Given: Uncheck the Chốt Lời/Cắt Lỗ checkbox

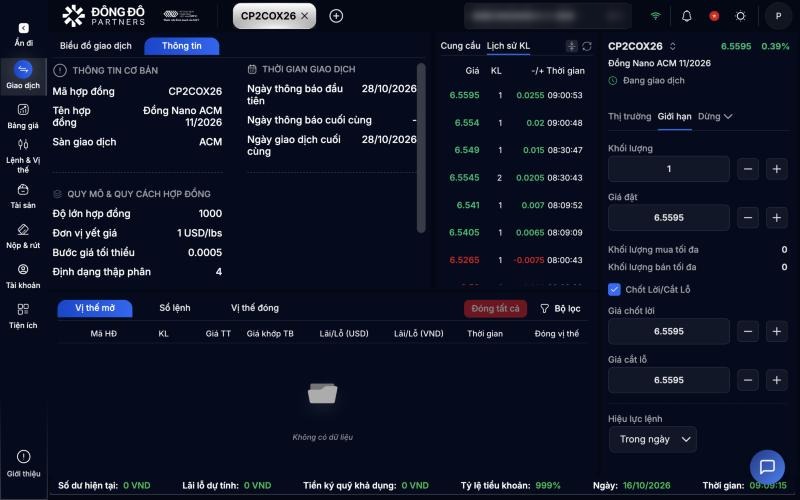Looking at the screenshot, I should (614, 289).
